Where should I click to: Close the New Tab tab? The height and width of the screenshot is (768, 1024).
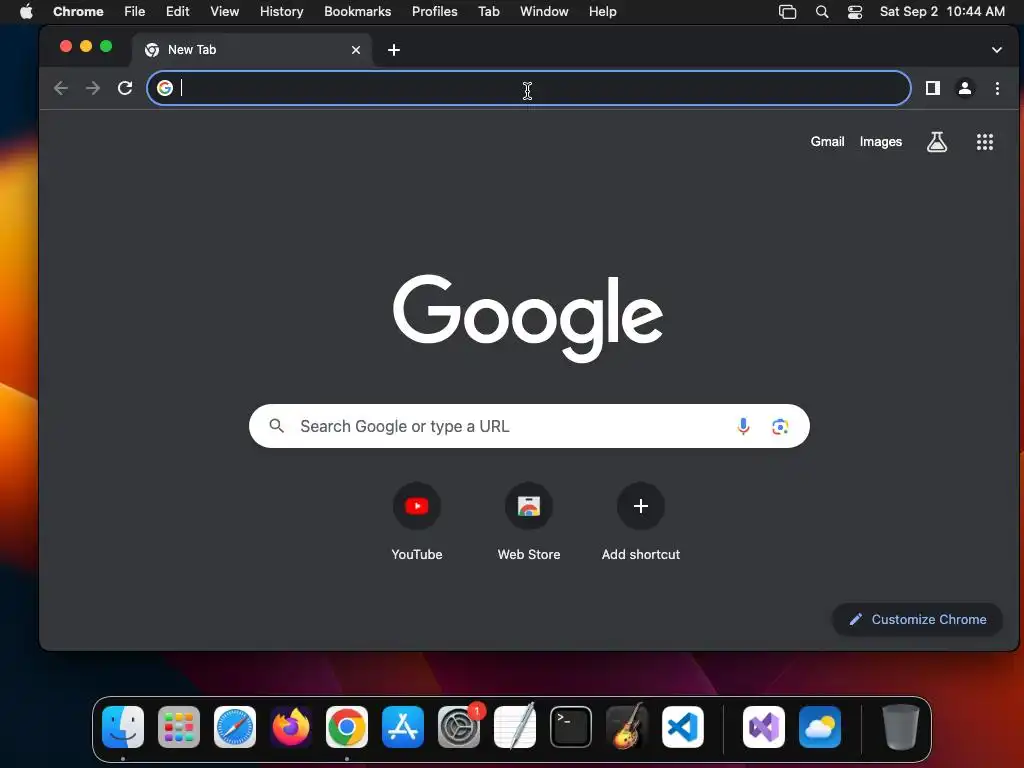click(356, 50)
